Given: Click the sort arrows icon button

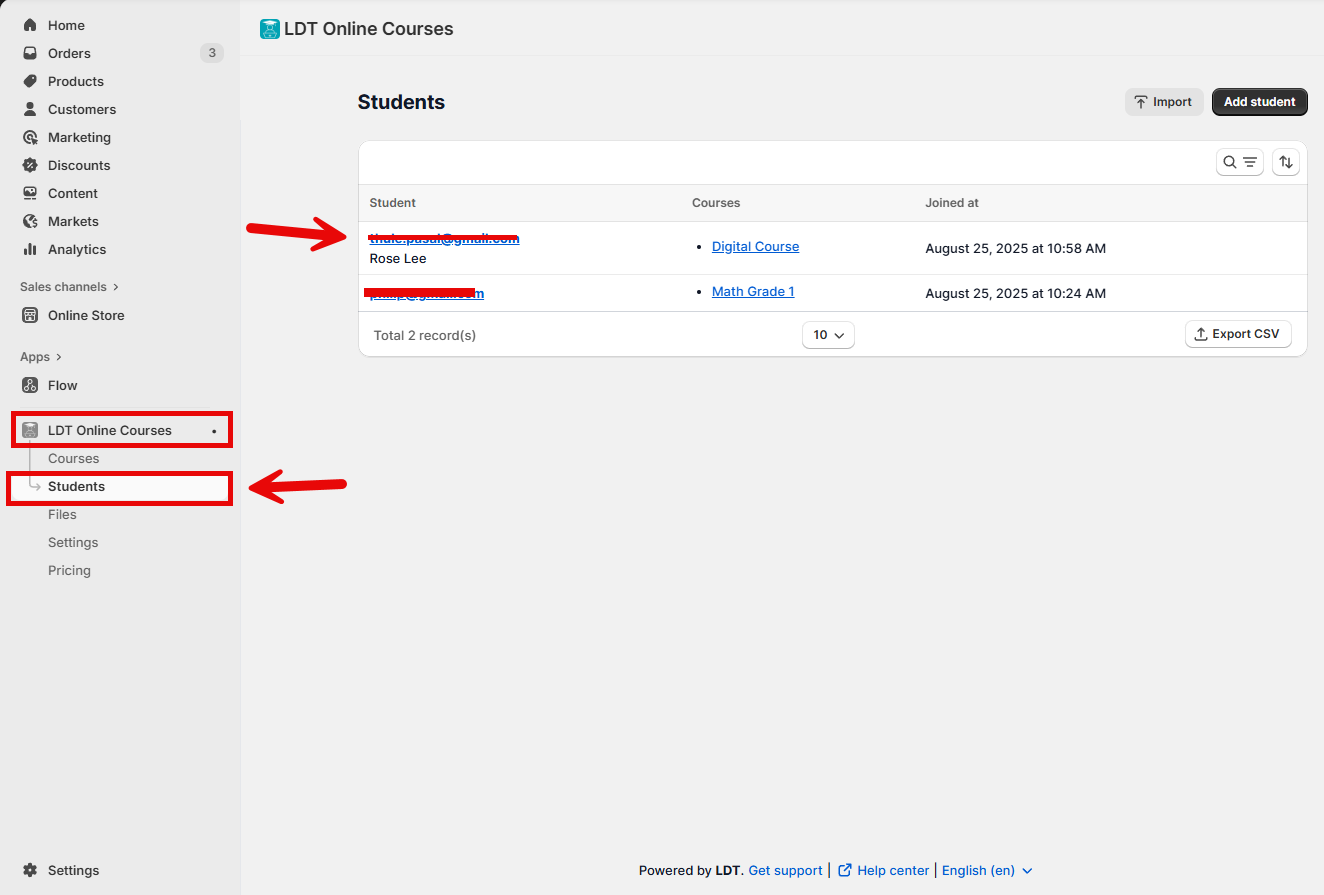Looking at the screenshot, I should pyautogui.click(x=1286, y=162).
